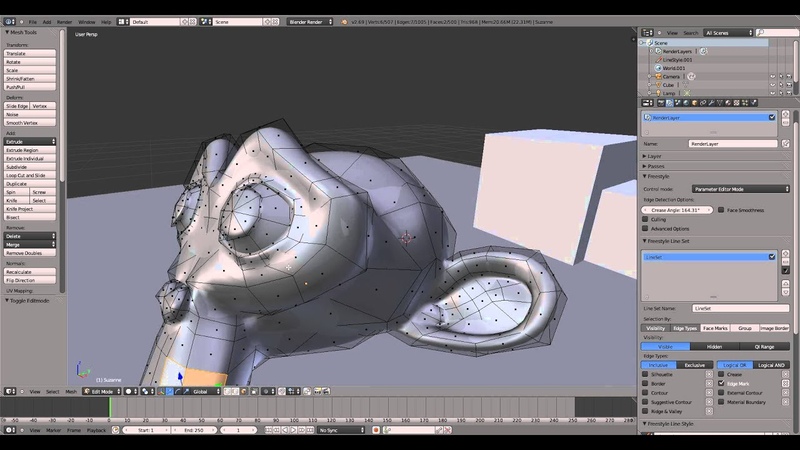The image size is (800, 450).
Task: Click the Camera object icon in outliner
Action: tap(658, 77)
